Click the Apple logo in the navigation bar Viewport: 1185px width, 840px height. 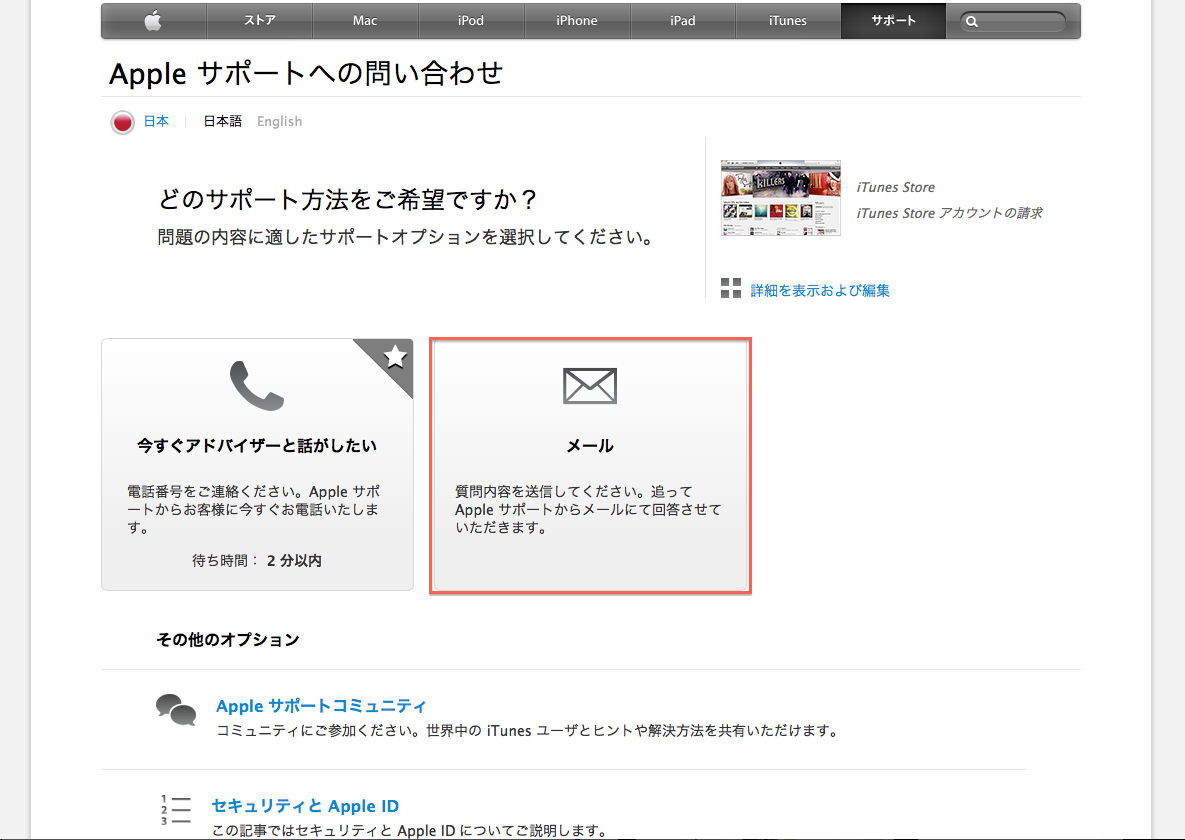click(x=152, y=20)
